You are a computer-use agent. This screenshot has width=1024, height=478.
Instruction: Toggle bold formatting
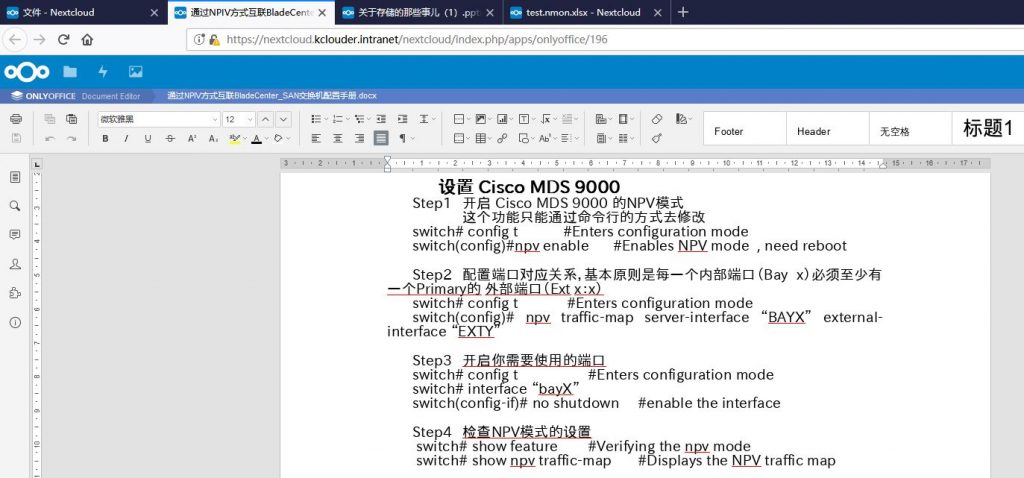(x=105, y=138)
